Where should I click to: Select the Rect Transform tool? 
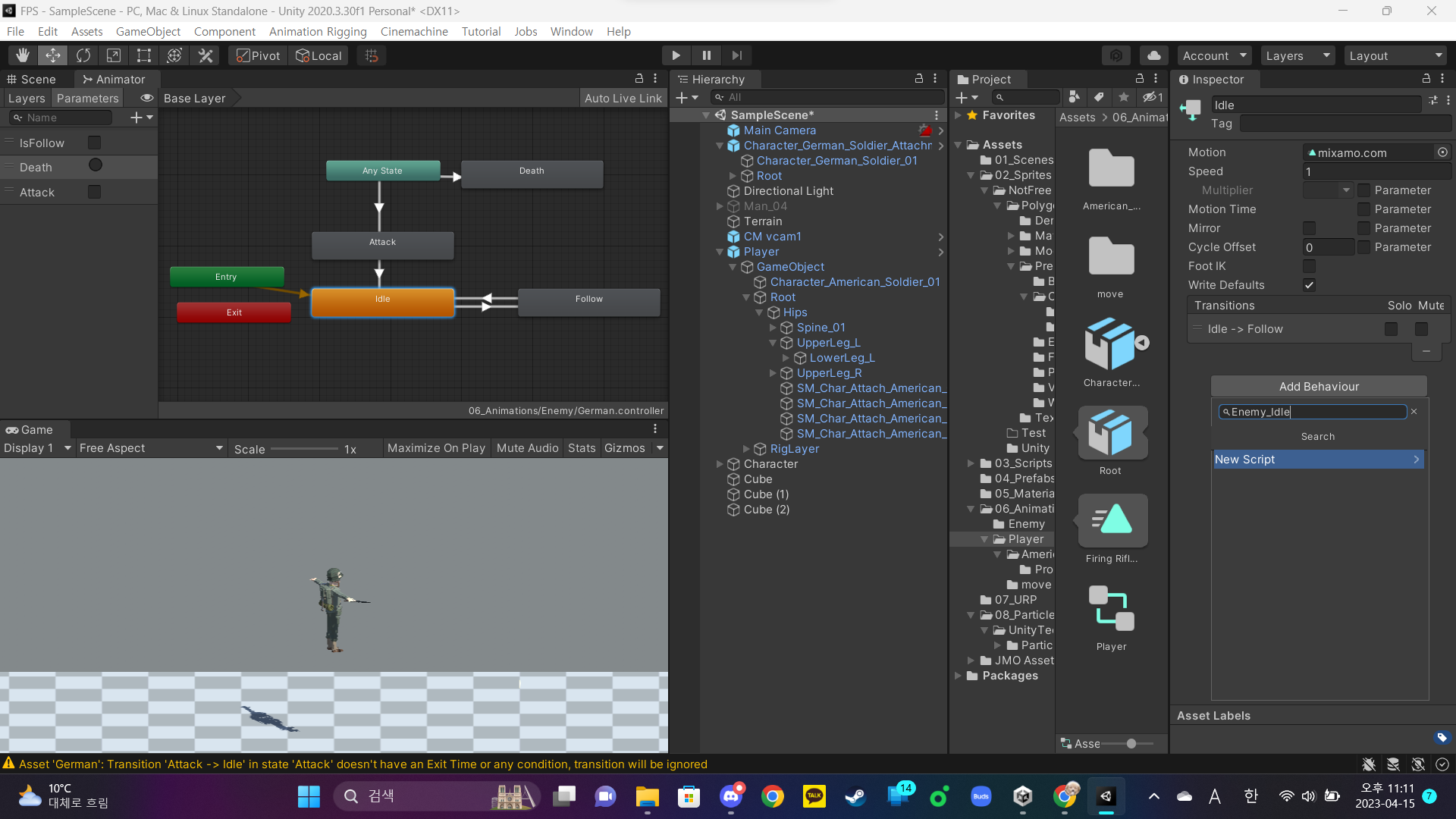point(144,55)
